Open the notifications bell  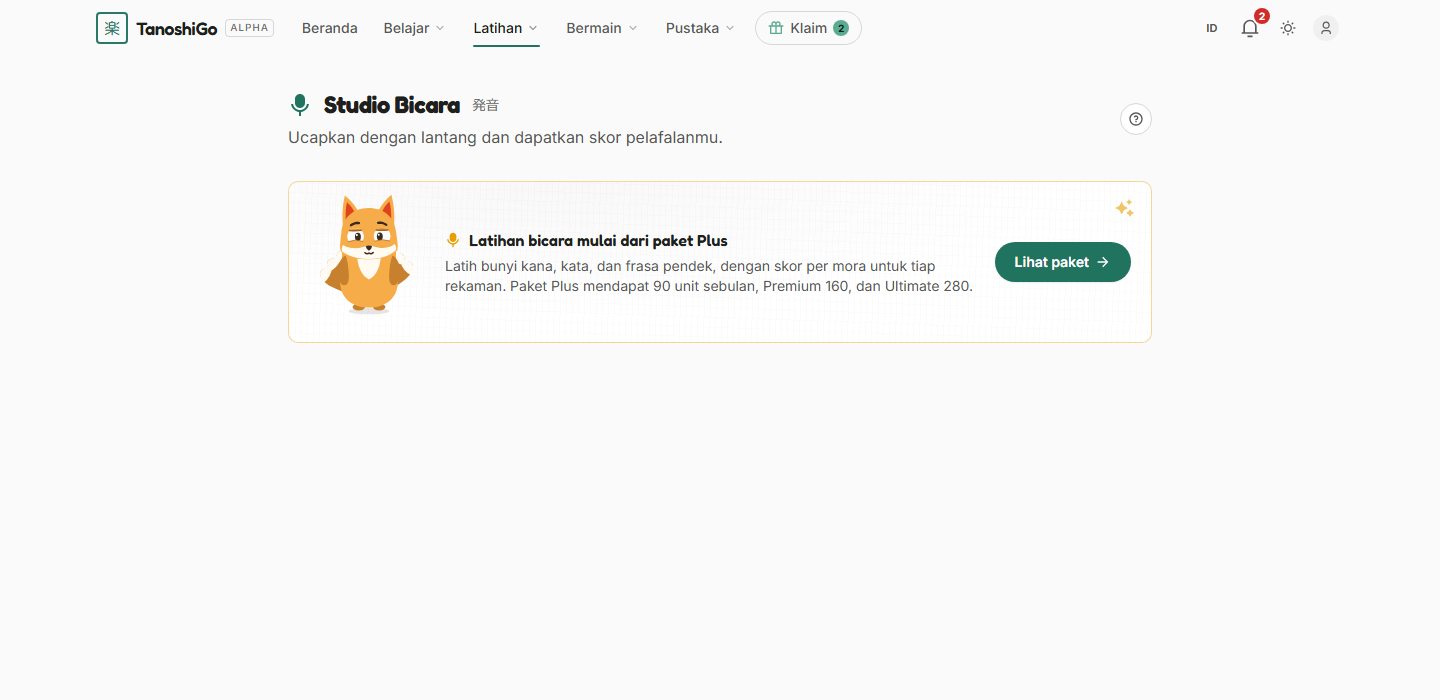click(x=1250, y=28)
